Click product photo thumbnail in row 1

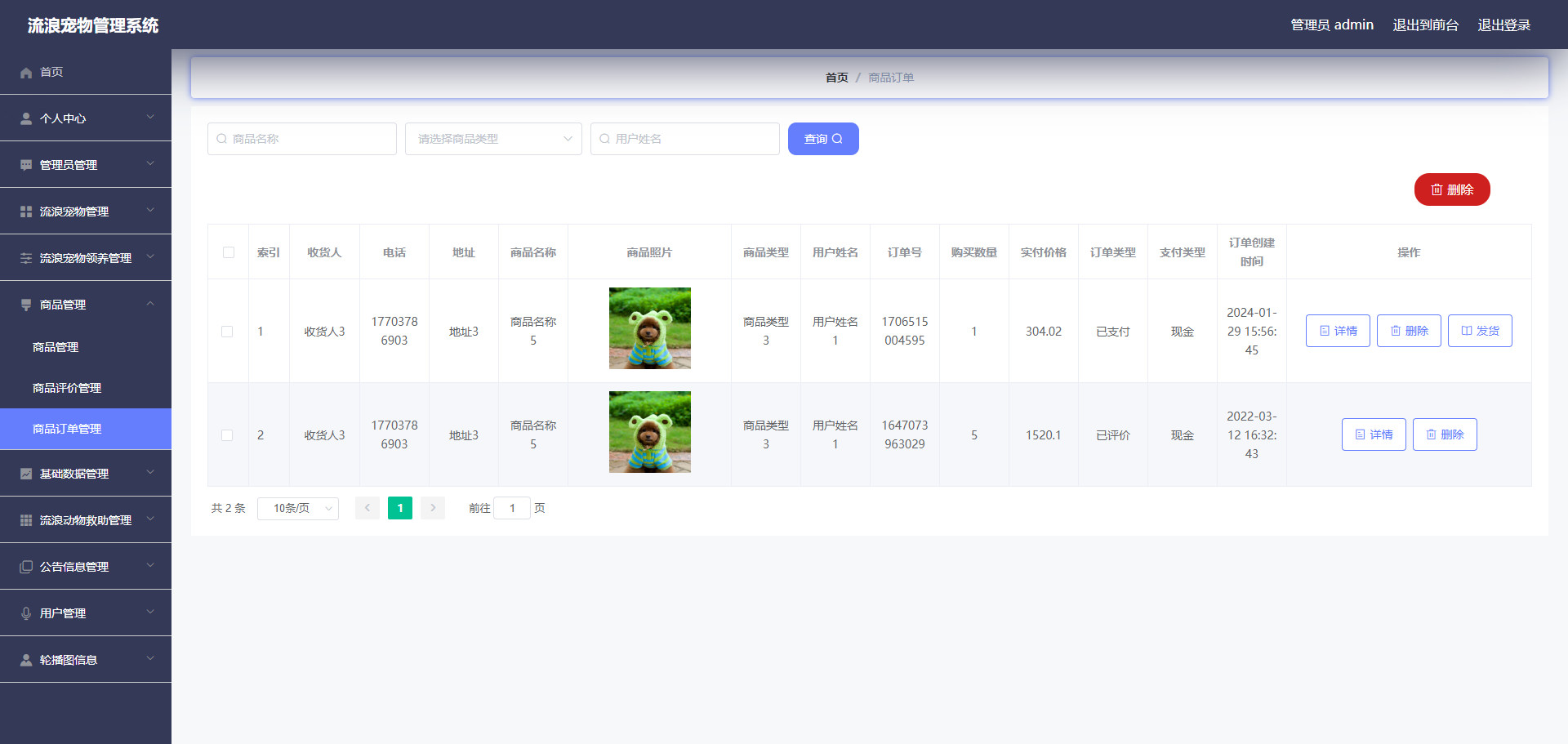(x=650, y=328)
